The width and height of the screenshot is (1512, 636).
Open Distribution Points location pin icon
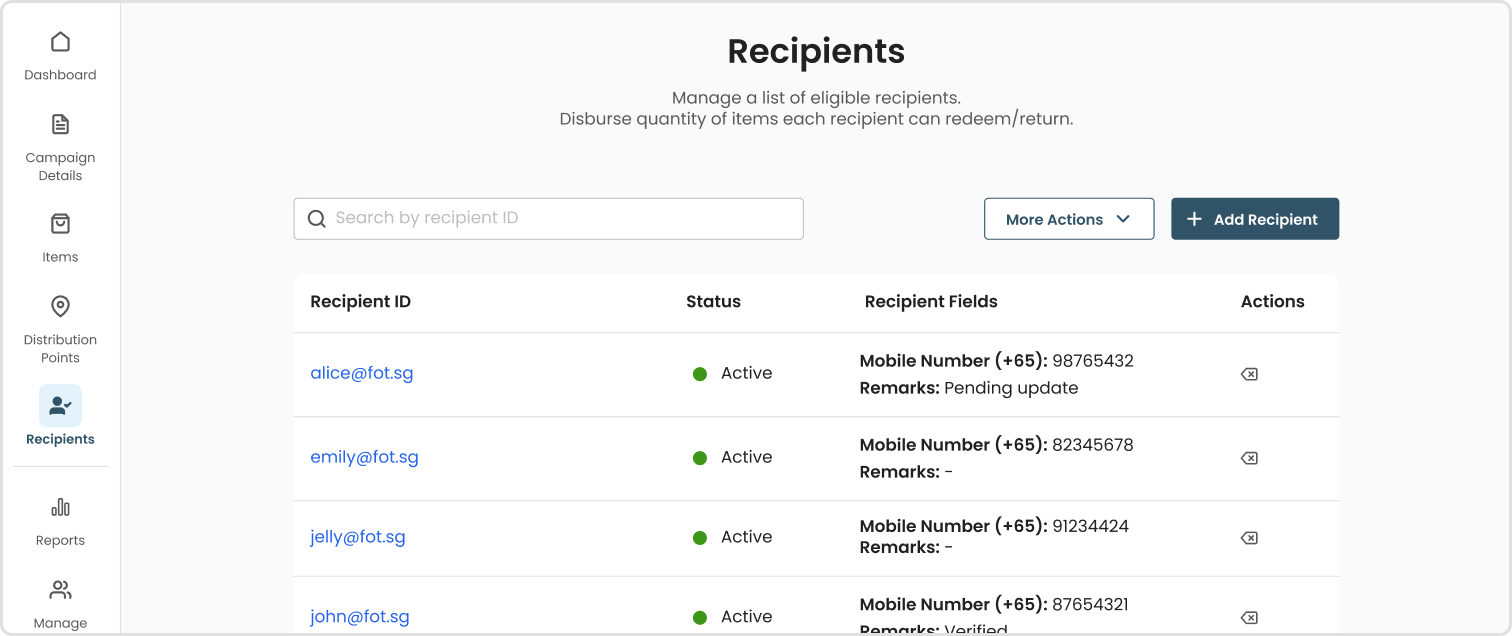60,306
